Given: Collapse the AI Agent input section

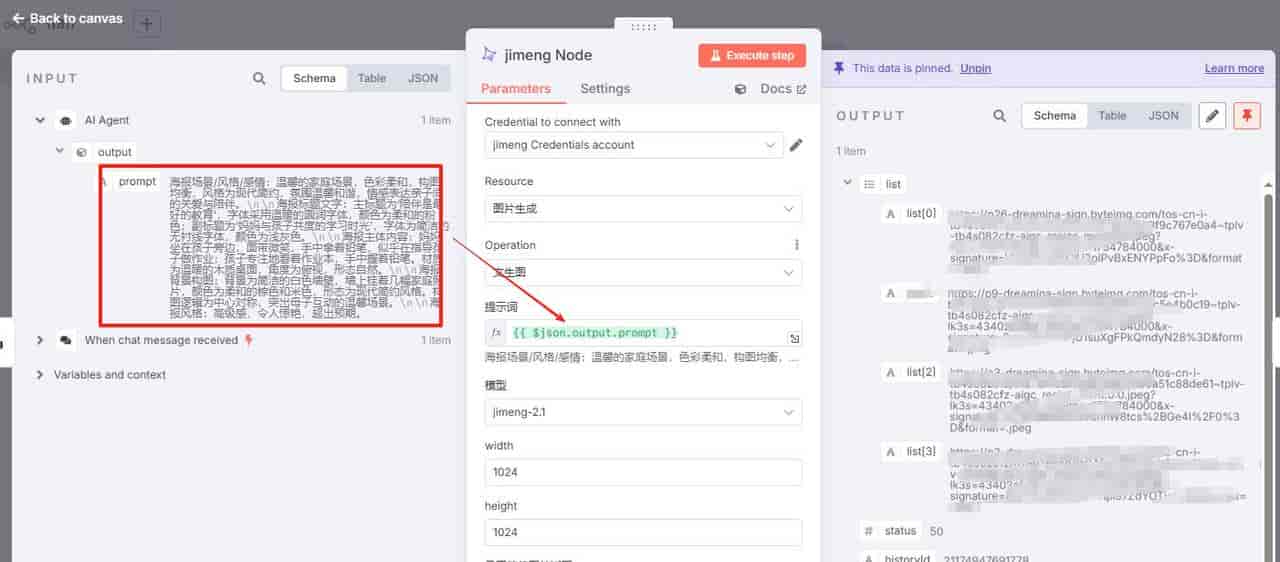Looking at the screenshot, I should (40, 120).
